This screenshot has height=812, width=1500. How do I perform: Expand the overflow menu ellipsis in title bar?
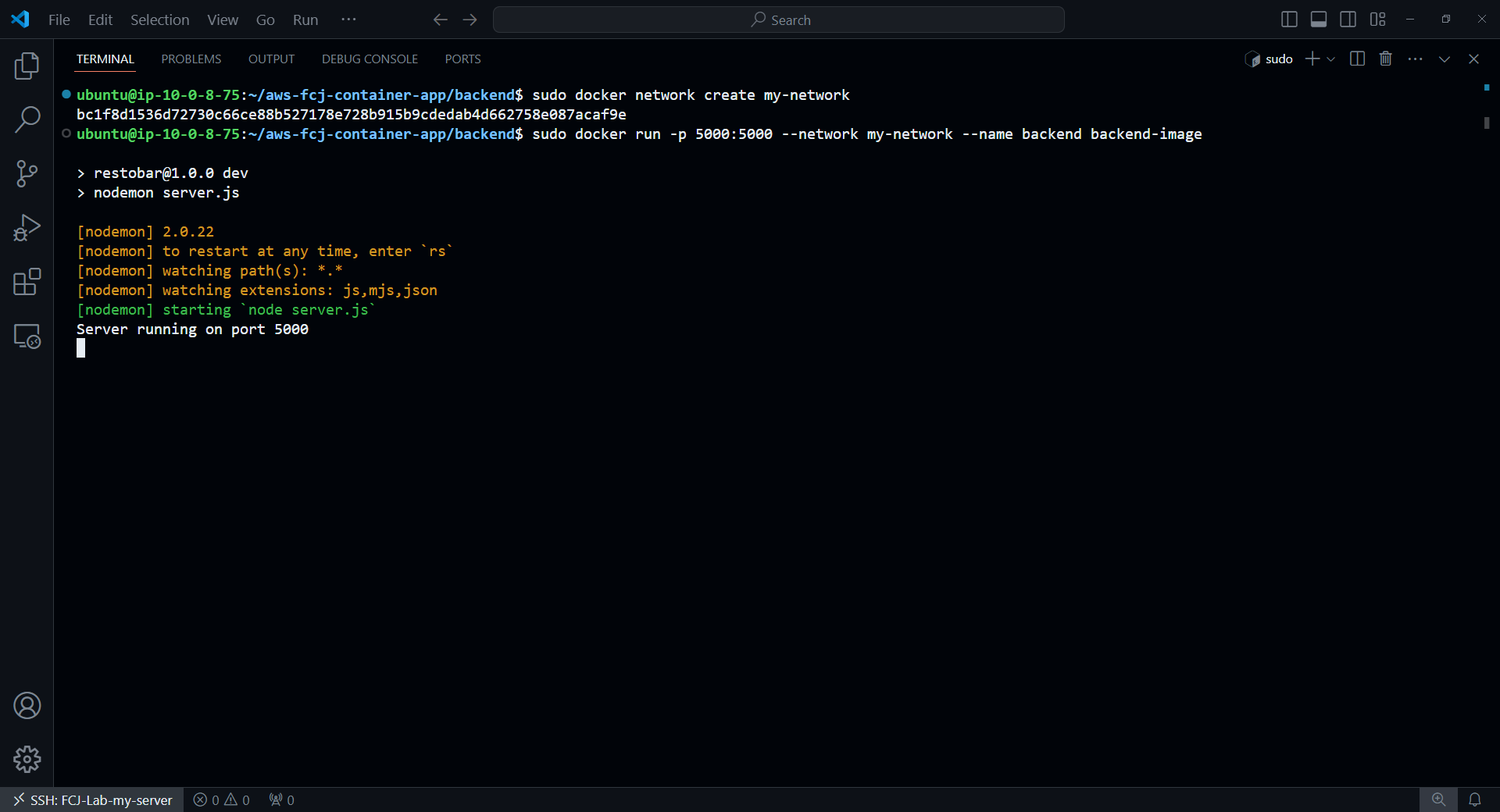(348, 20)
